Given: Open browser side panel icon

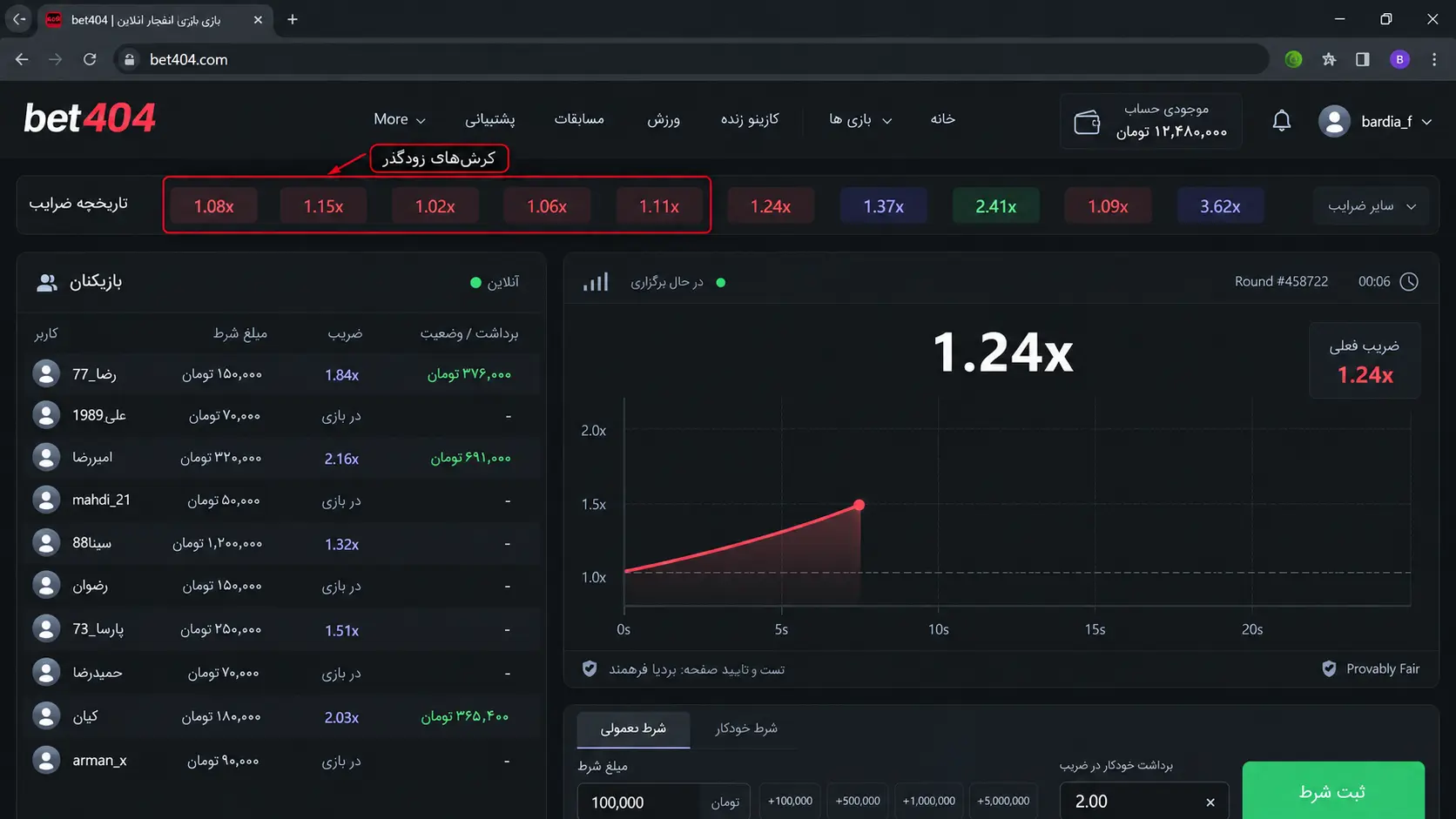Looking at the screenshot, I should (x=1363, y=59).
